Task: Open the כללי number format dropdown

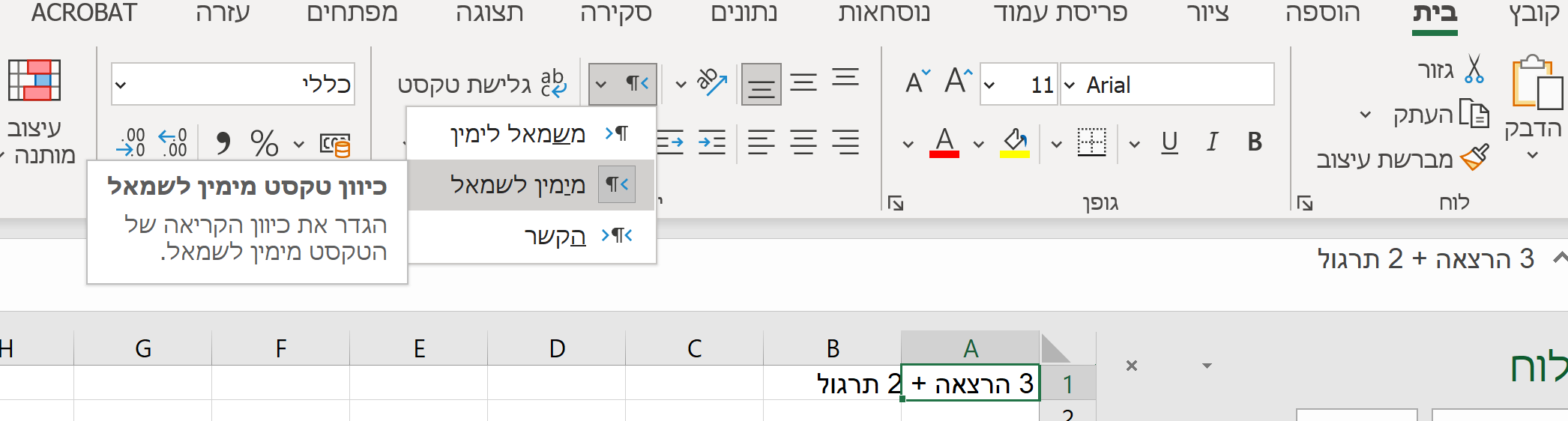Action: (x=121, y=85)
